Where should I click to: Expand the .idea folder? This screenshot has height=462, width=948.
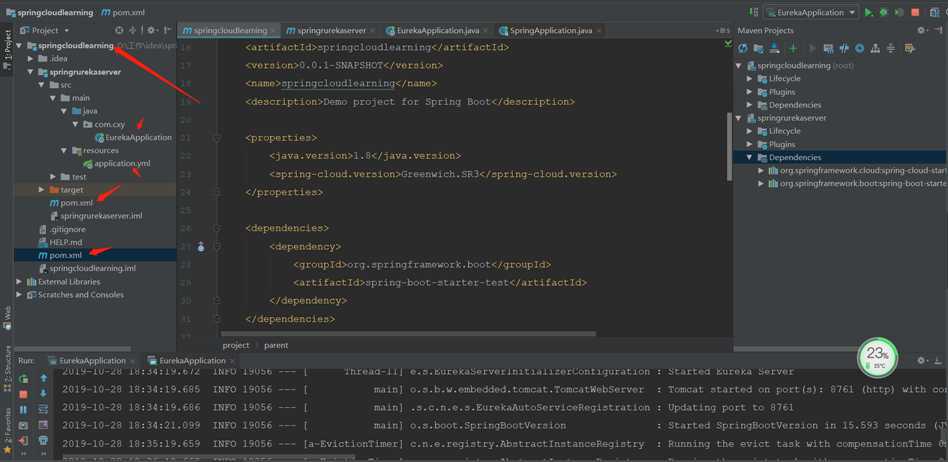click(x=31, y=59)
